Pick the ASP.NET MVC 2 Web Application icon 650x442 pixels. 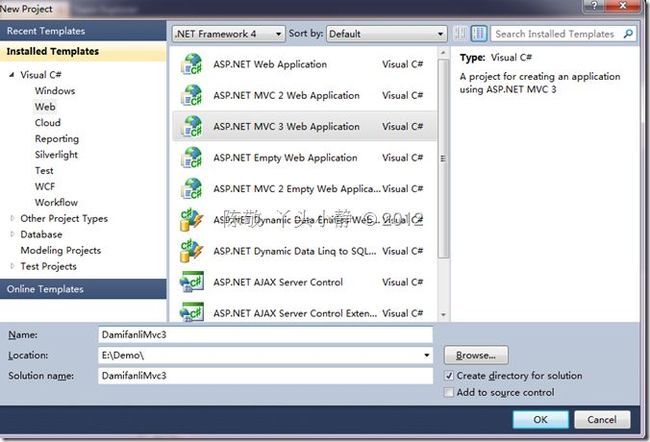pyautogui.click(x=192, y=95)
